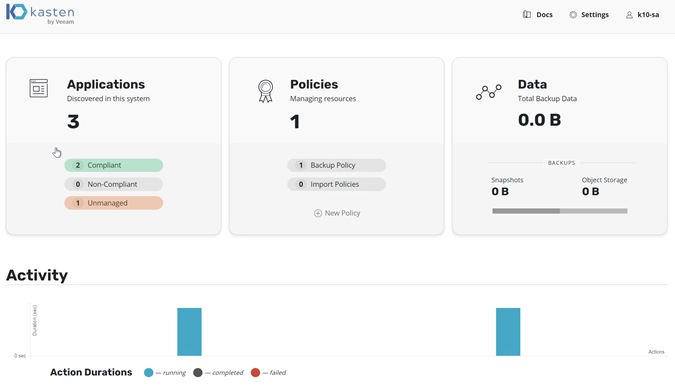Filter by 1 Unmanaged application
Viewport: 675px width, 391px height.
[x=114, y=203]
